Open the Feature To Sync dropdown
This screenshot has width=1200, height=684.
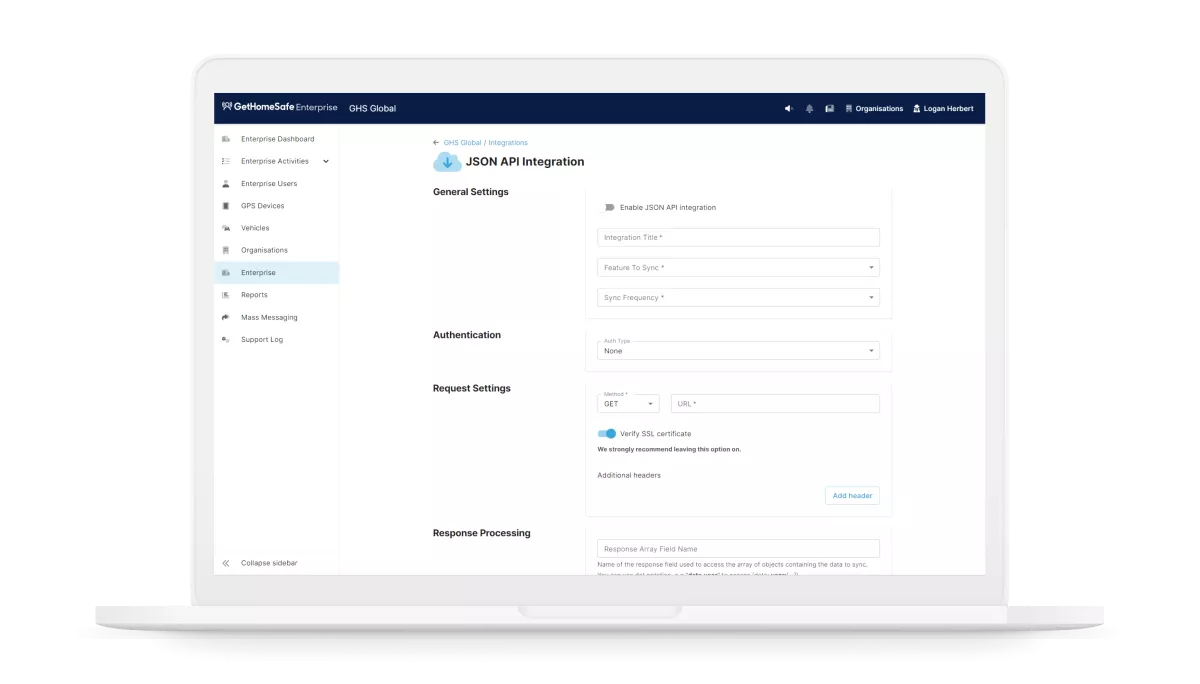click(738, 268)
